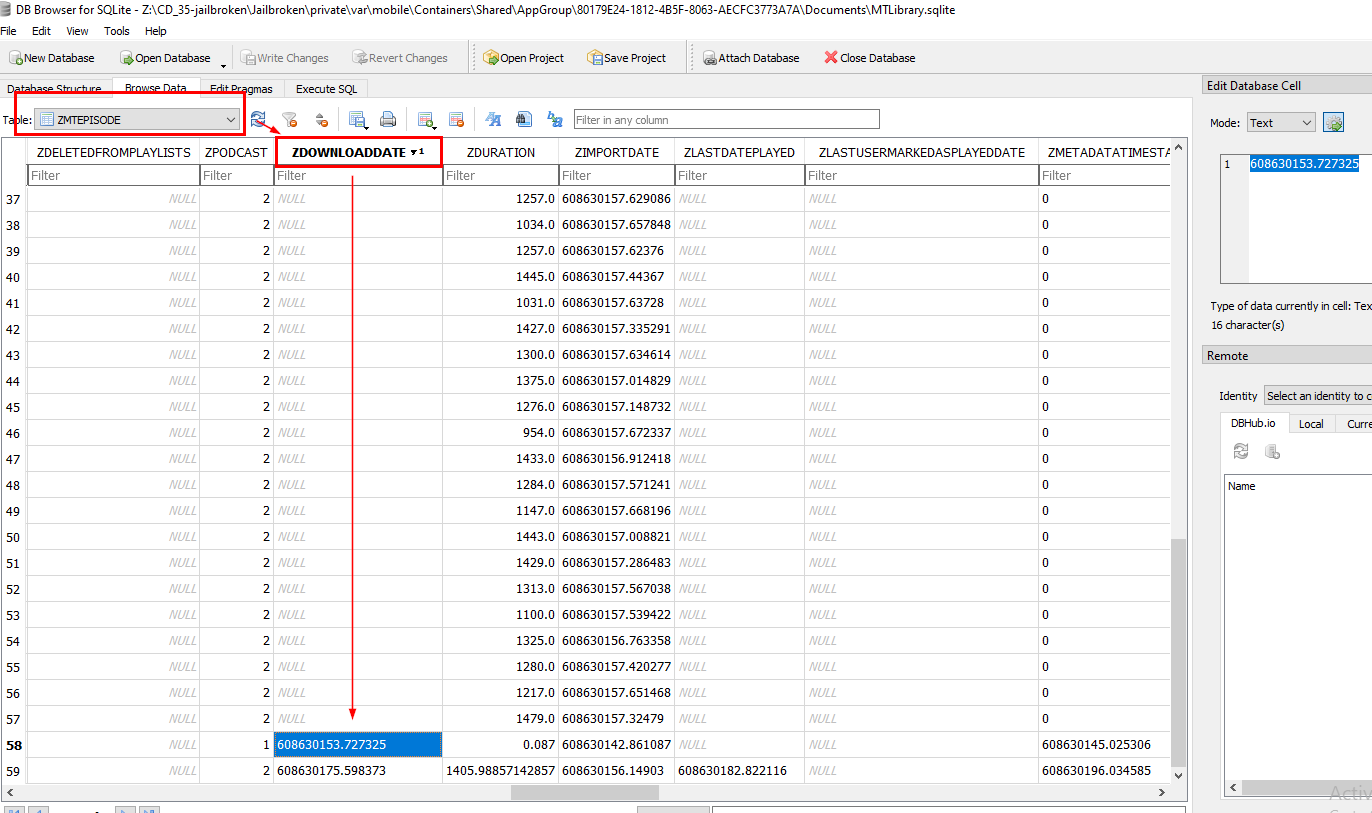Open the Tools menu
The image size is (1372, 813).
point(117,31)
